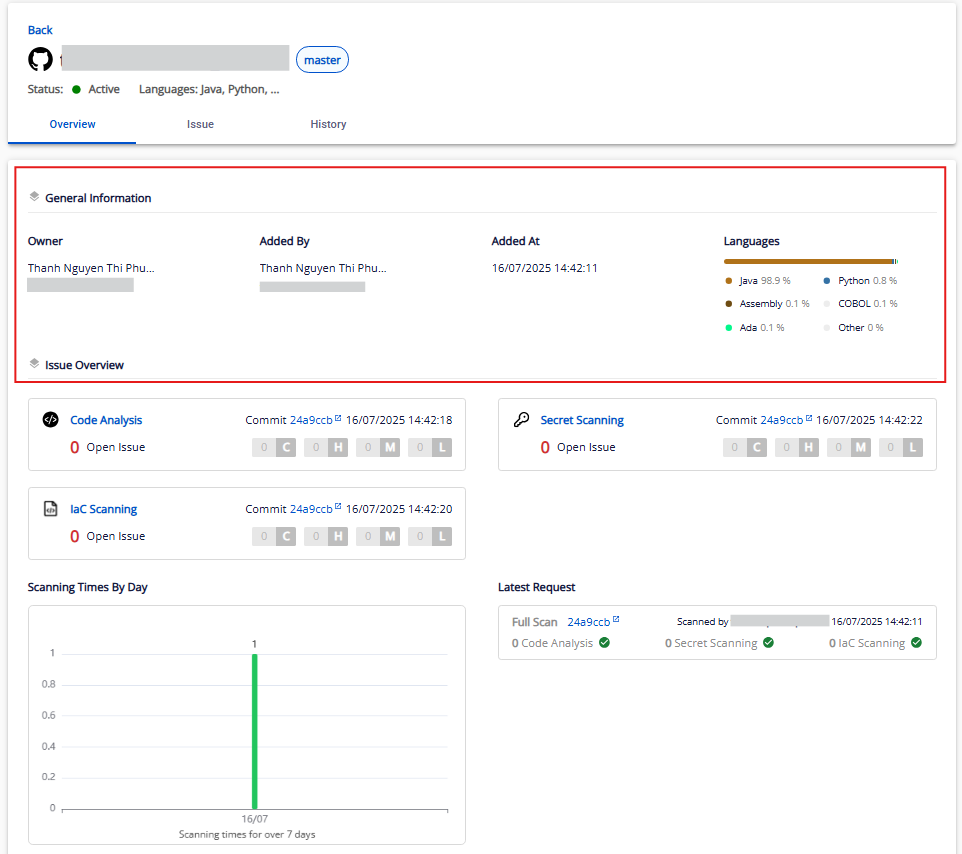Click external link icon beside Secret Scanning commit
The height and width of the screenshot is (854, 962).
(x=809, y=418)
